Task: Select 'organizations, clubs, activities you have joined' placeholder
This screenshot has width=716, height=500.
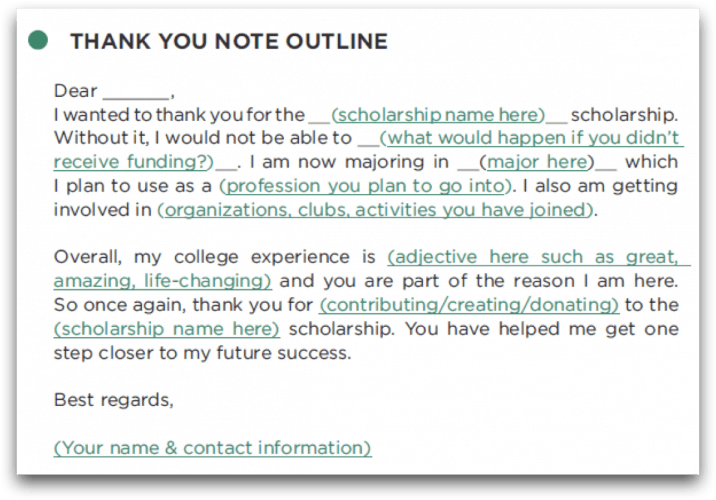Action: point(375,210)
